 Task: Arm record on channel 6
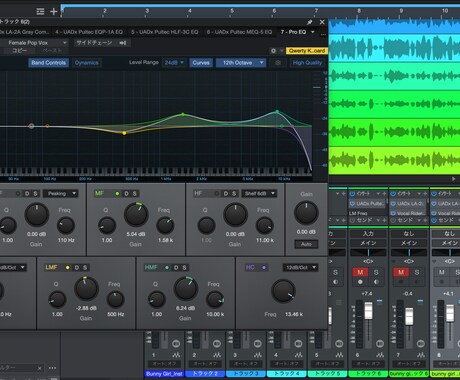360,282
